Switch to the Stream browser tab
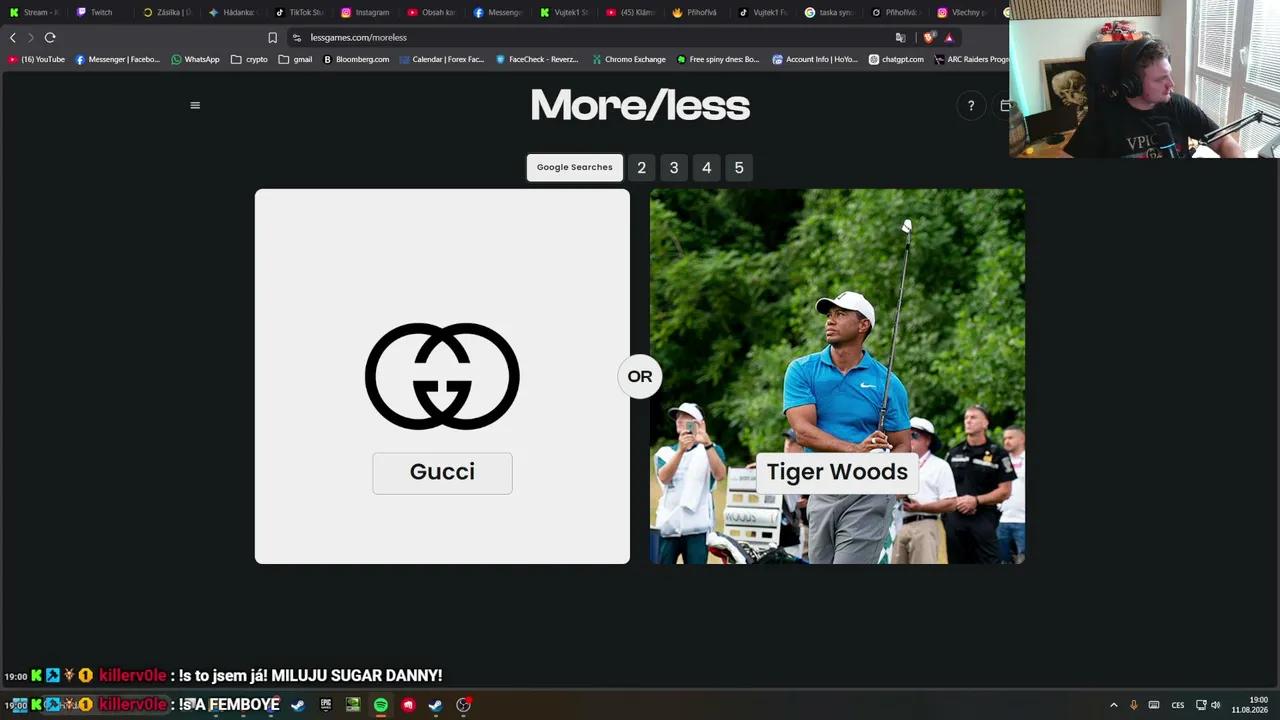The height and width of the screenshot is (720, 1280). [x=36, y=13]
